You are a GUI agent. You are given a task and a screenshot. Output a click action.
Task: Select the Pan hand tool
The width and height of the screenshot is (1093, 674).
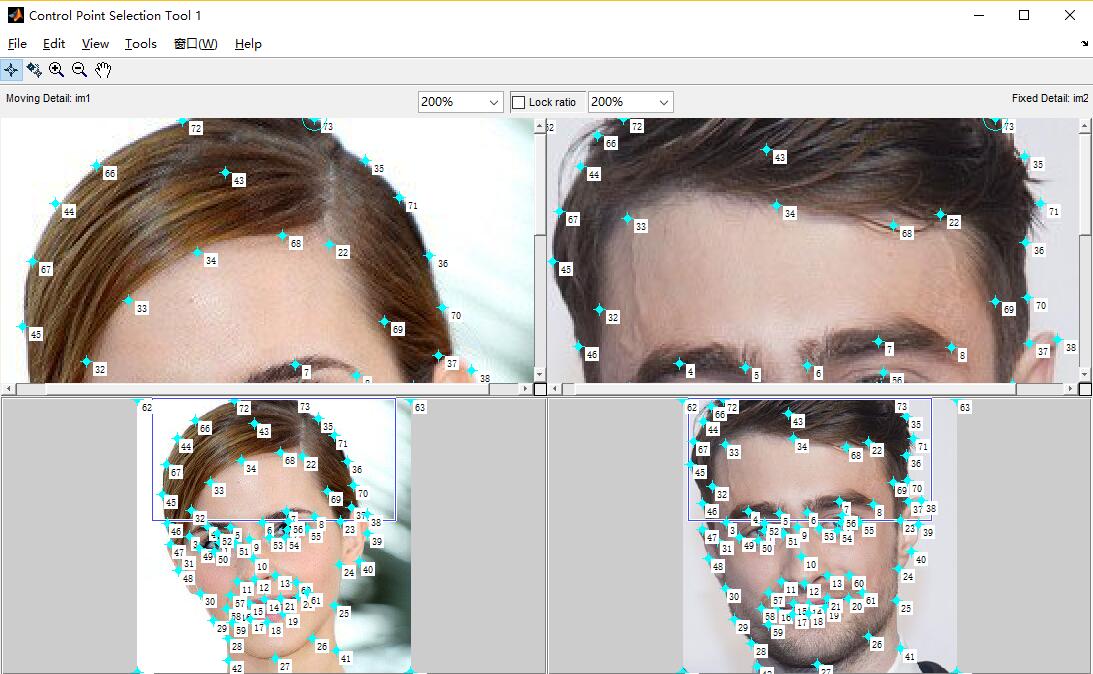tap(103, 70)
